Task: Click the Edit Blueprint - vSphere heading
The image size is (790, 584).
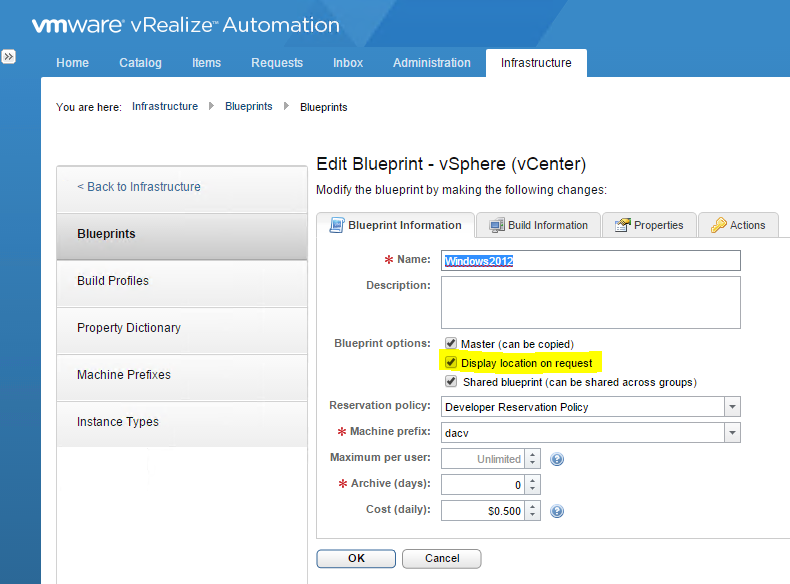Action: pos(451,164)
